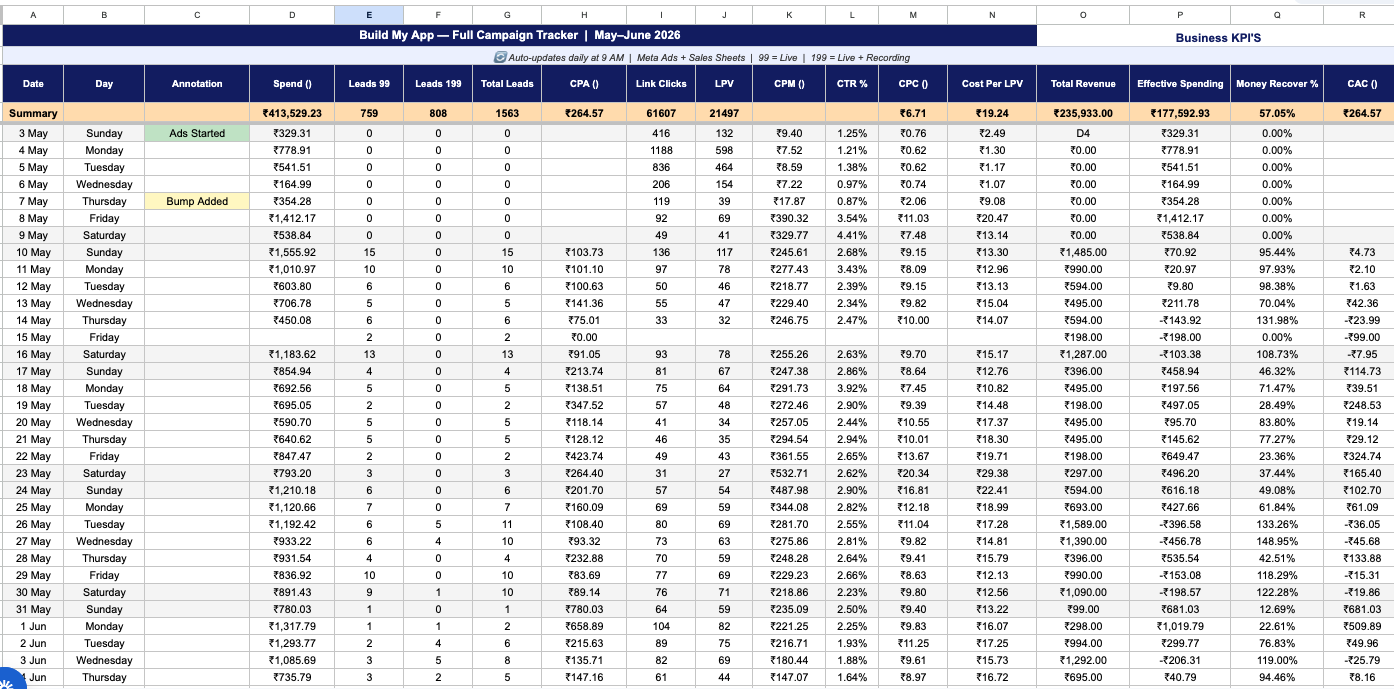This screenshot has height=689, width=1394.
Task: Click summary Leads 199 value 808
Action: [x=438, y=113]
